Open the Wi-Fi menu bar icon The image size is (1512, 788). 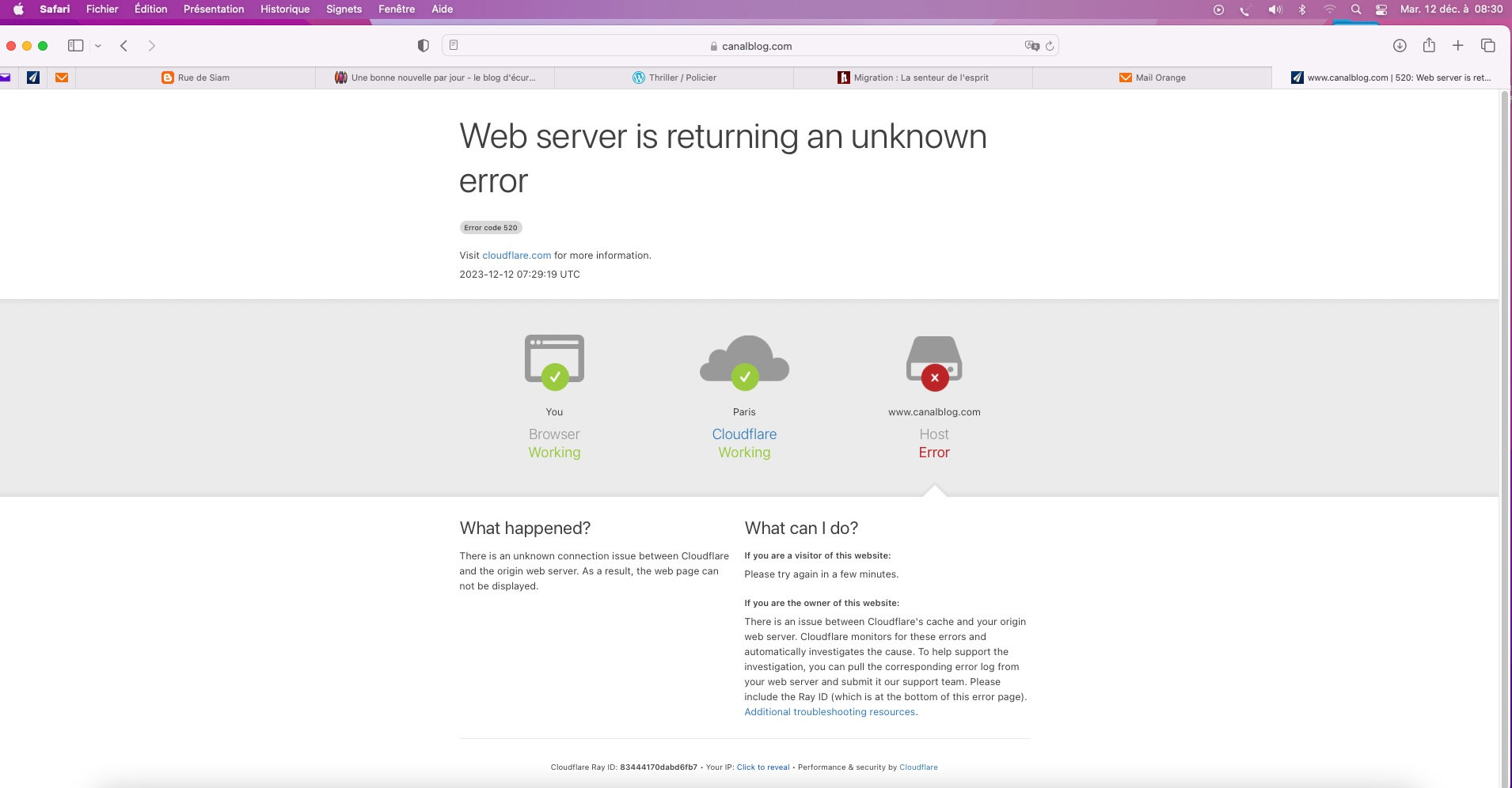click(1329, 9)
